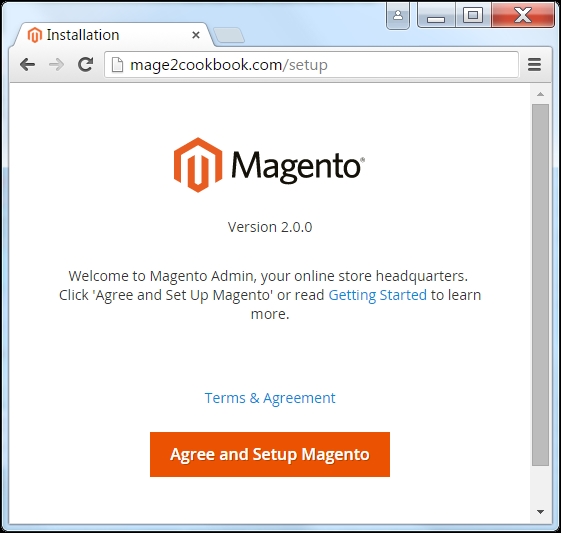Open a new tab with the blank tab button
This screenshot has width=561, height=533.
[x=229, y=35]
